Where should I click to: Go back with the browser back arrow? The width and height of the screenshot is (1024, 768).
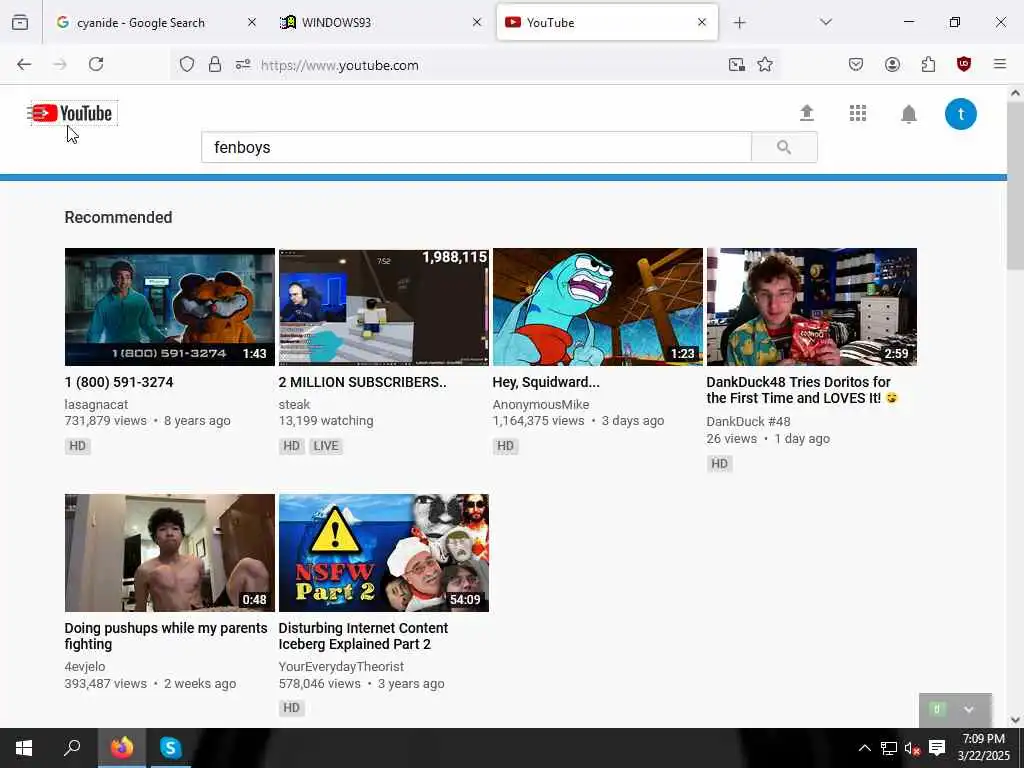(24, 64)
